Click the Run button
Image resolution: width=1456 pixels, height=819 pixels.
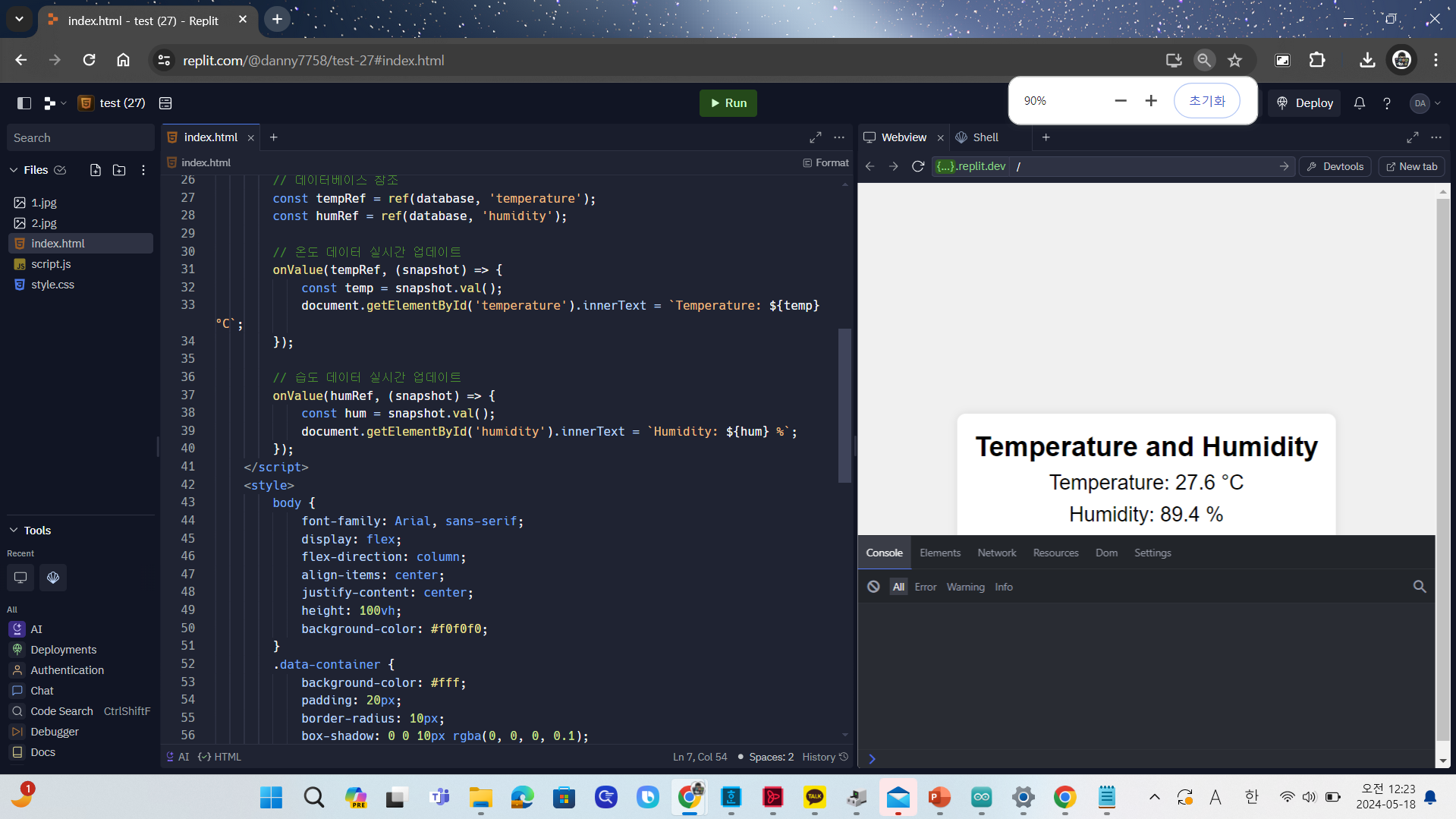(x=728, y=103)
